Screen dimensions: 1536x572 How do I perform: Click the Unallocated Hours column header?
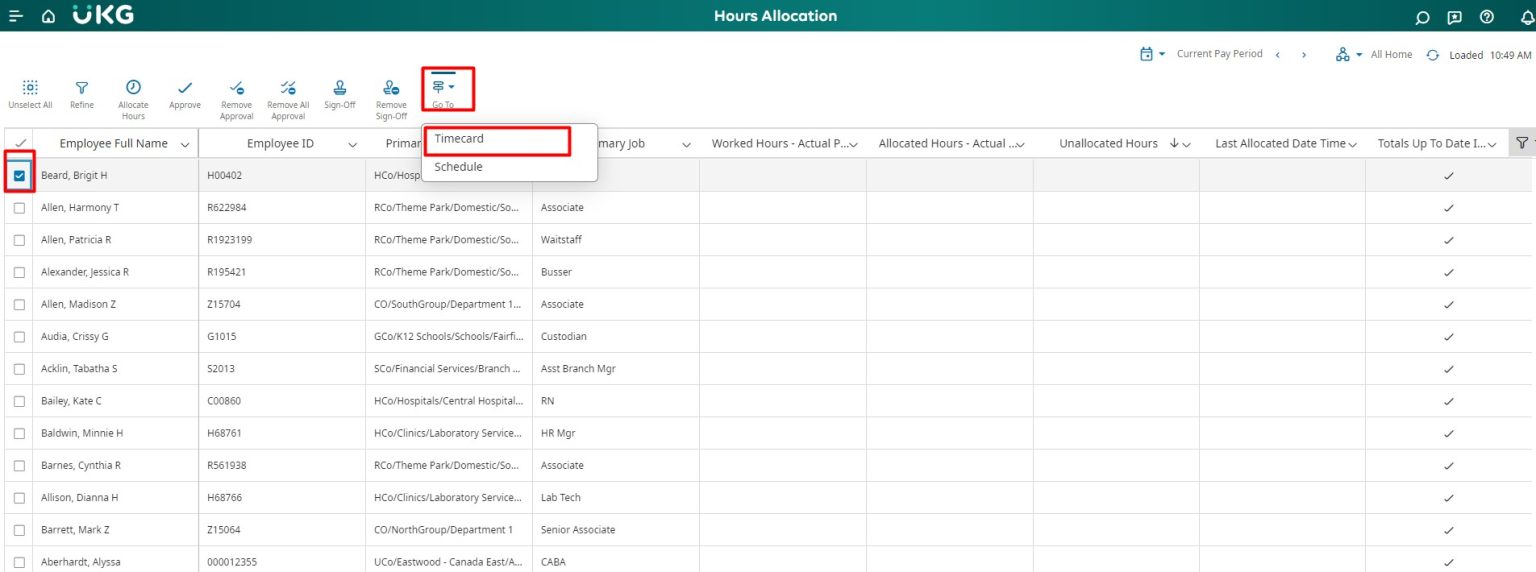coord(1108,144)
